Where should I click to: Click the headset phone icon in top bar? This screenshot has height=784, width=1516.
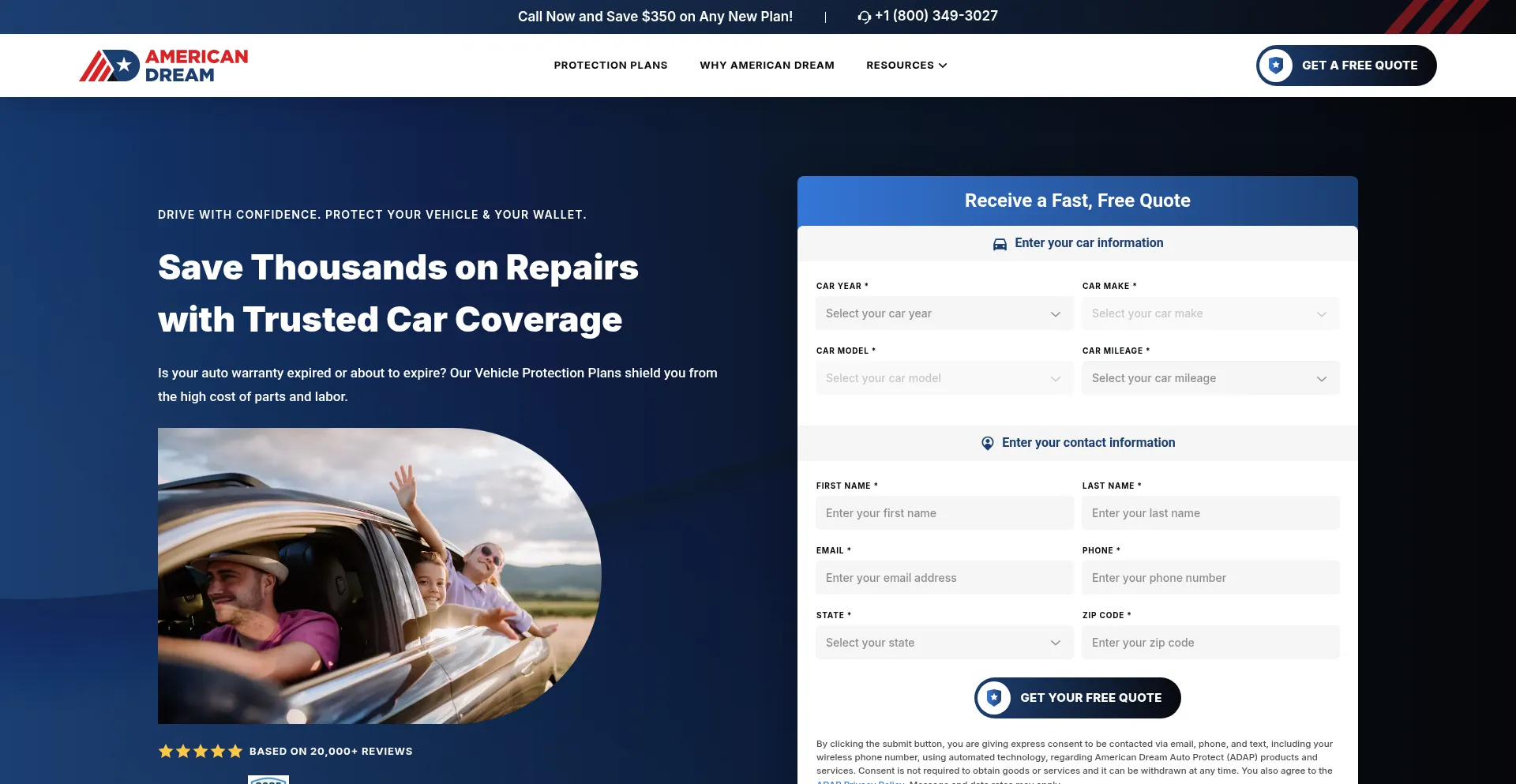click(x=864, y=17)
